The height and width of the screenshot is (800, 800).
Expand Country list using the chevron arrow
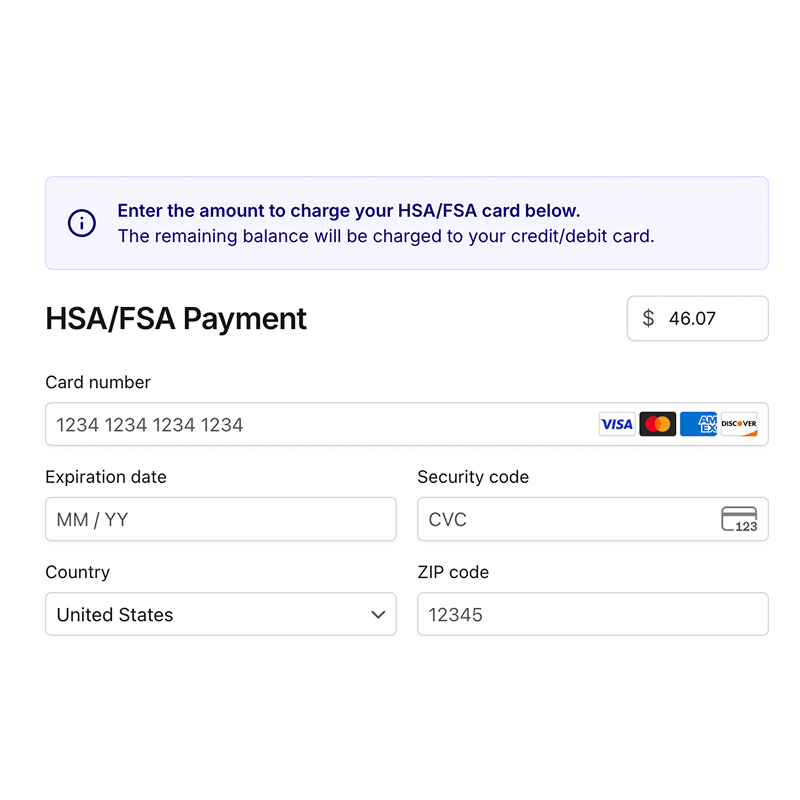[x=378, y=614]
